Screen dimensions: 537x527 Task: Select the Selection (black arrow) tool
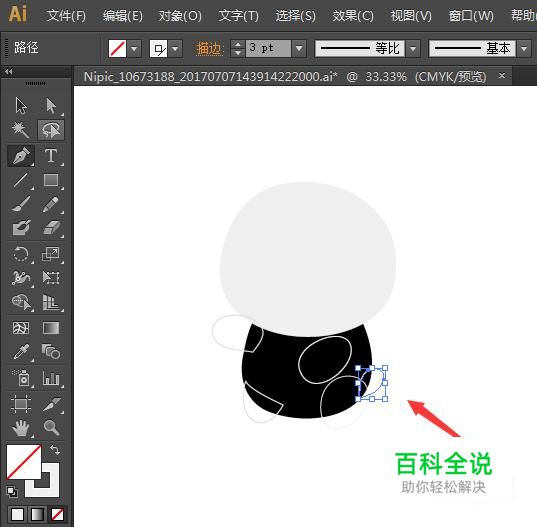[x=21, y=105]
